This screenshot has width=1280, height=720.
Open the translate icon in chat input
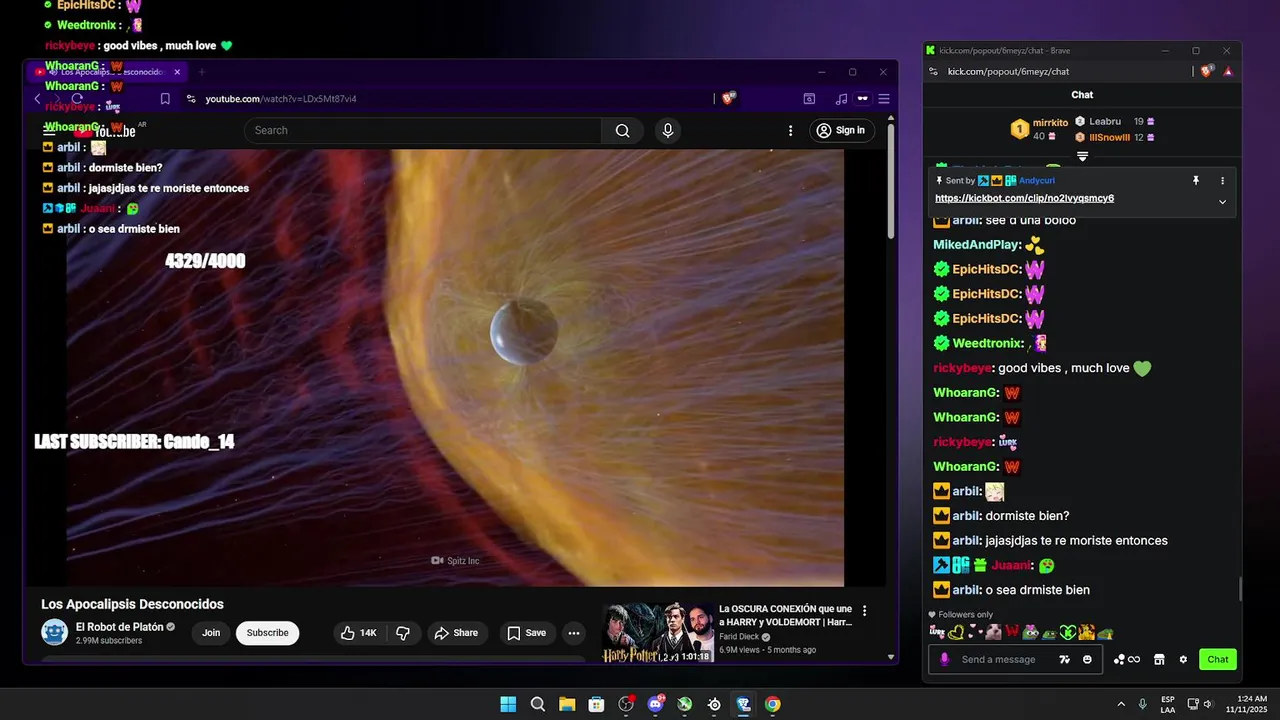click(x=1065, y=659)
